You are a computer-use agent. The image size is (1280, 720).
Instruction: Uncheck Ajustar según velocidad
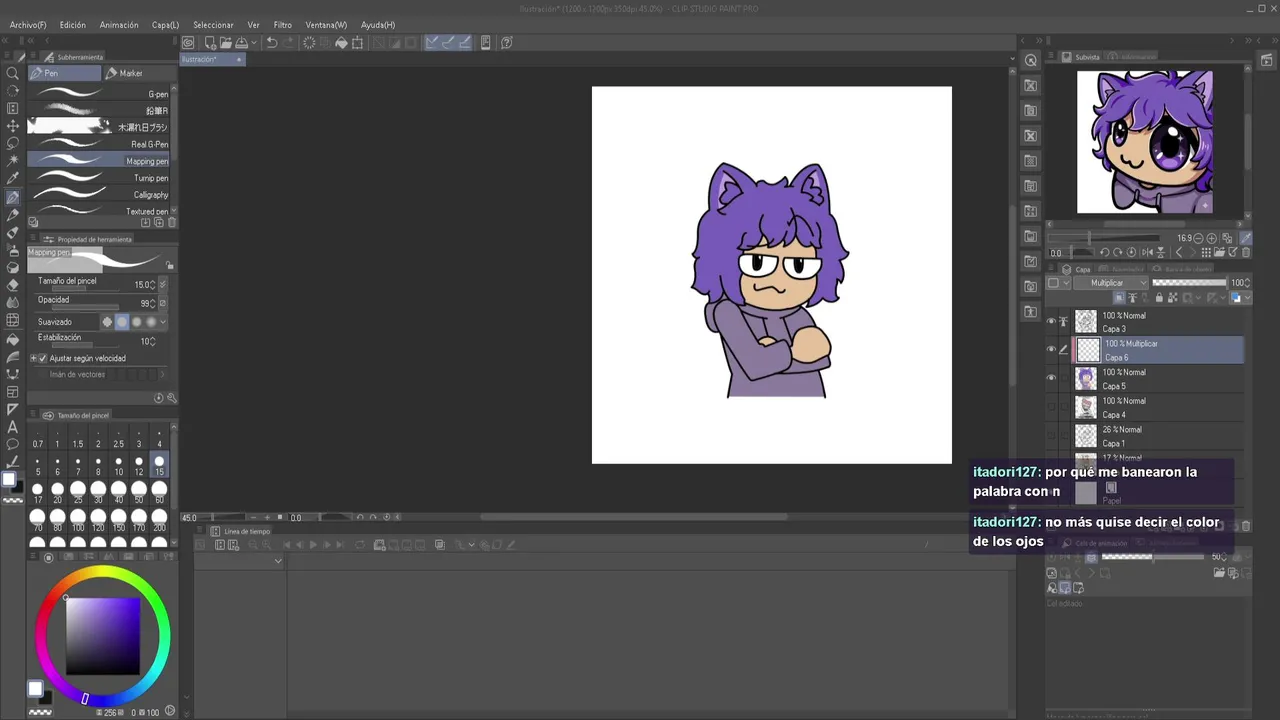click(42, 358)
